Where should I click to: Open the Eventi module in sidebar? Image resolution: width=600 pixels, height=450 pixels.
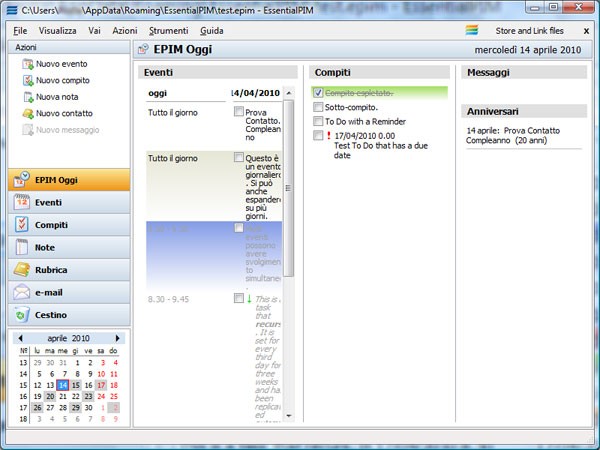click(x=68, y=202)
